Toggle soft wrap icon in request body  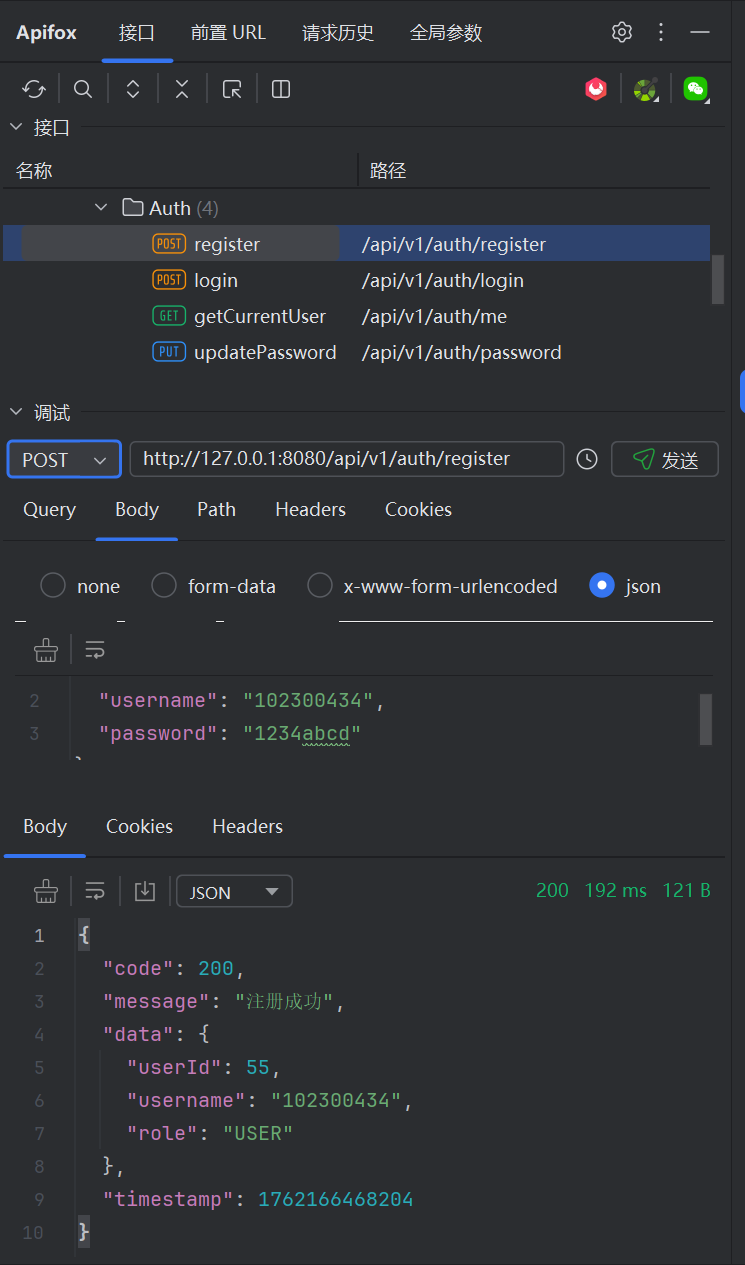[95, 651]
